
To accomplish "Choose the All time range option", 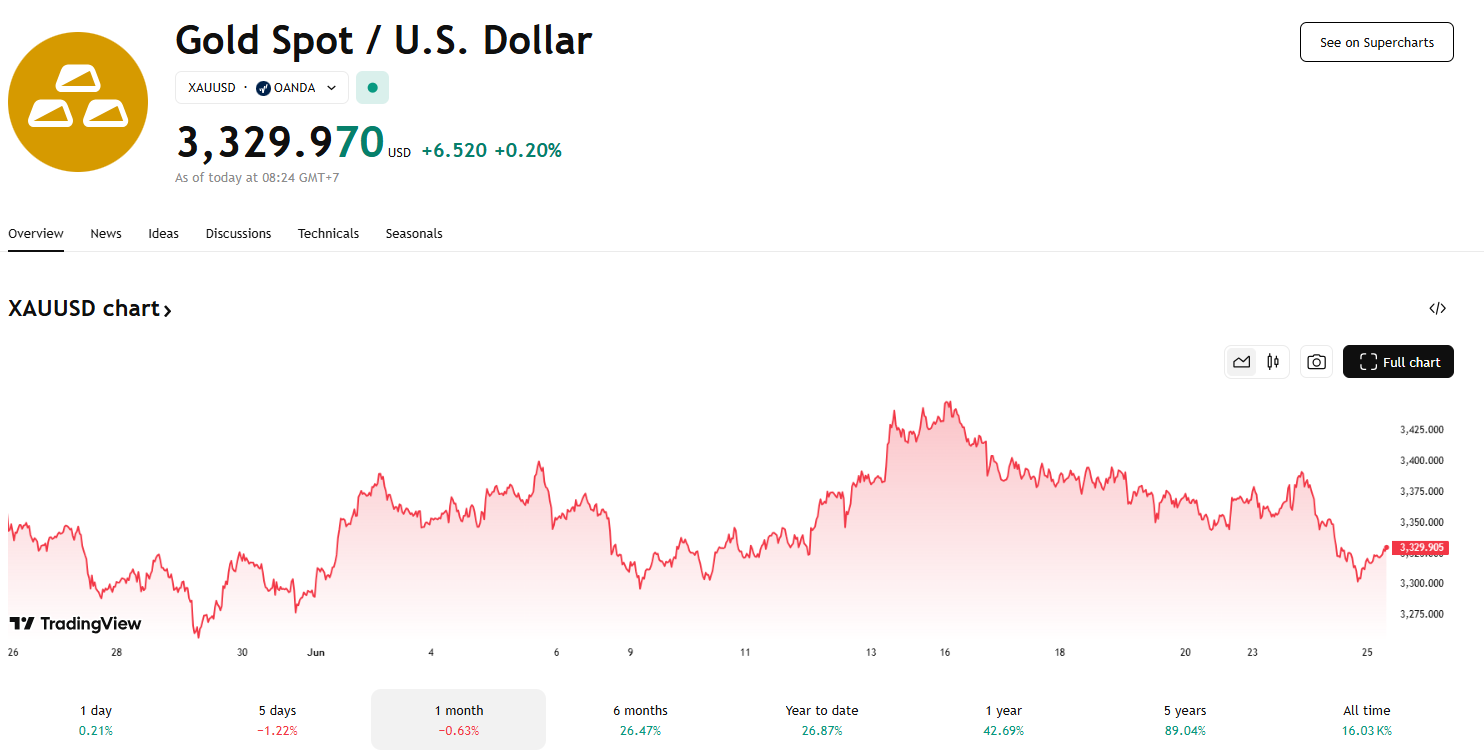I will [1366, 720].
